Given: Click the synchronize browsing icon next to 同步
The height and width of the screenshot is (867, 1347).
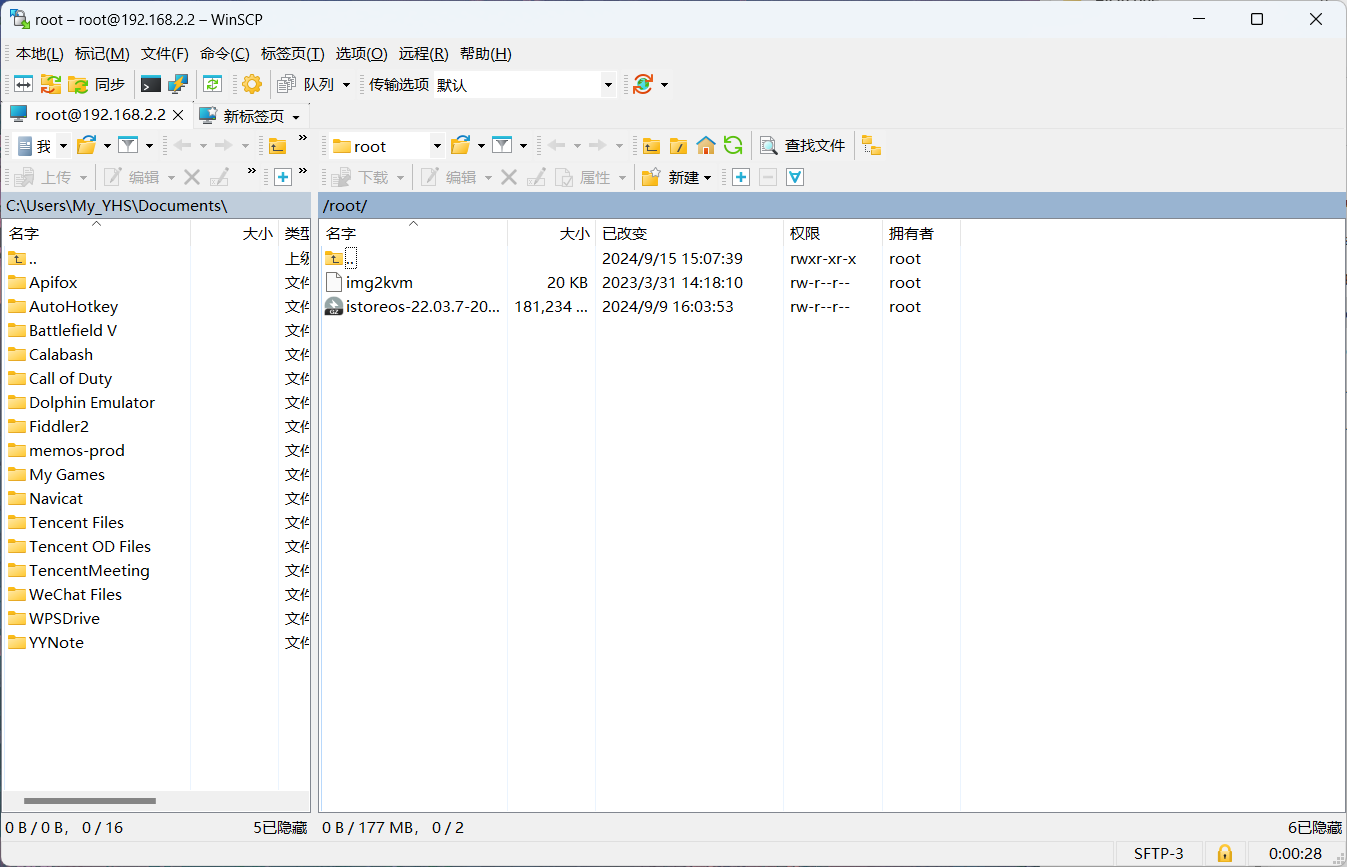Looking at the screenshot, I should pyautogui.click(x=50, y=85).
